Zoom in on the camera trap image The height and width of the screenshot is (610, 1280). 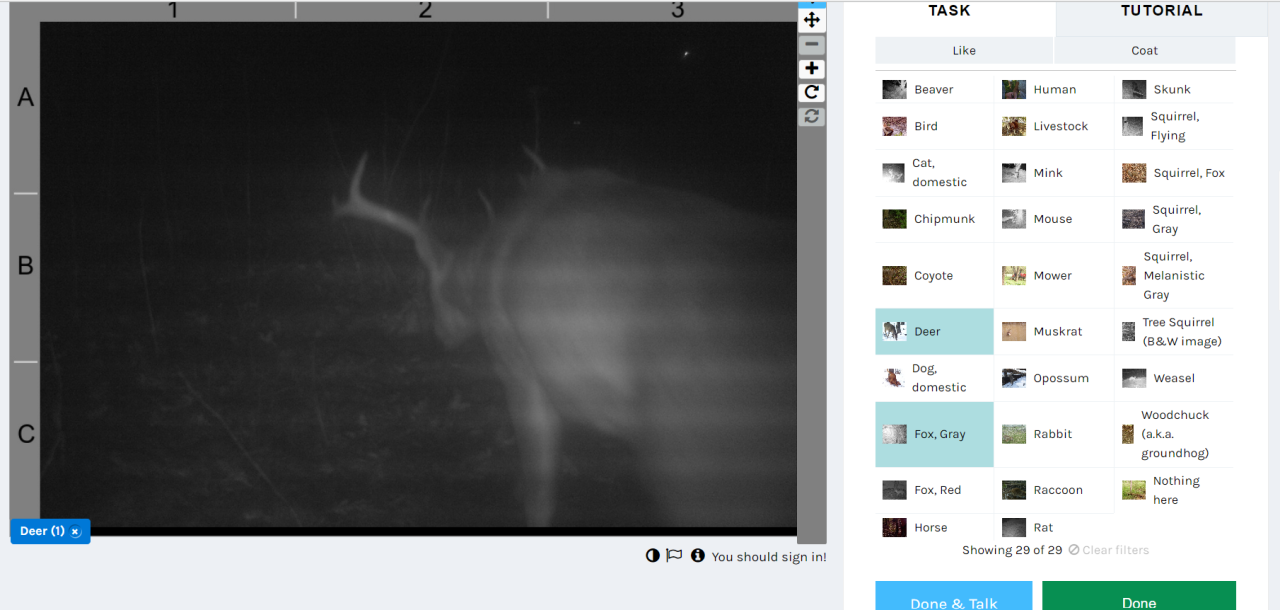pos(812,69)
